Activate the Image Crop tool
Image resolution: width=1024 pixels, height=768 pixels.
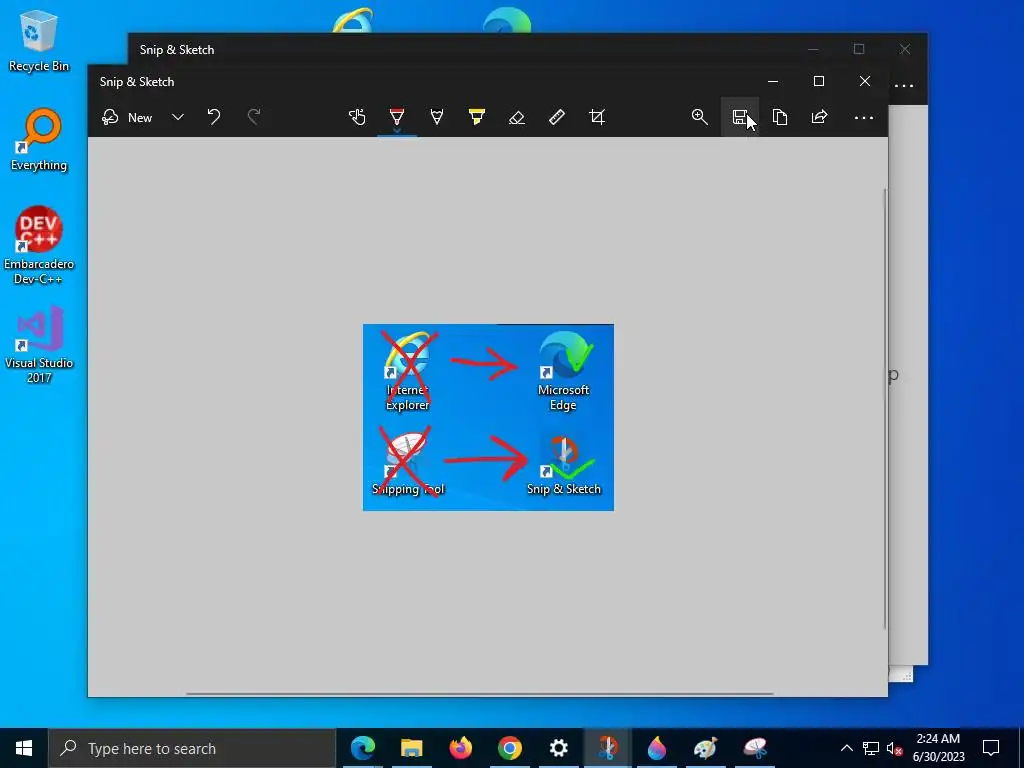(597, 117)
